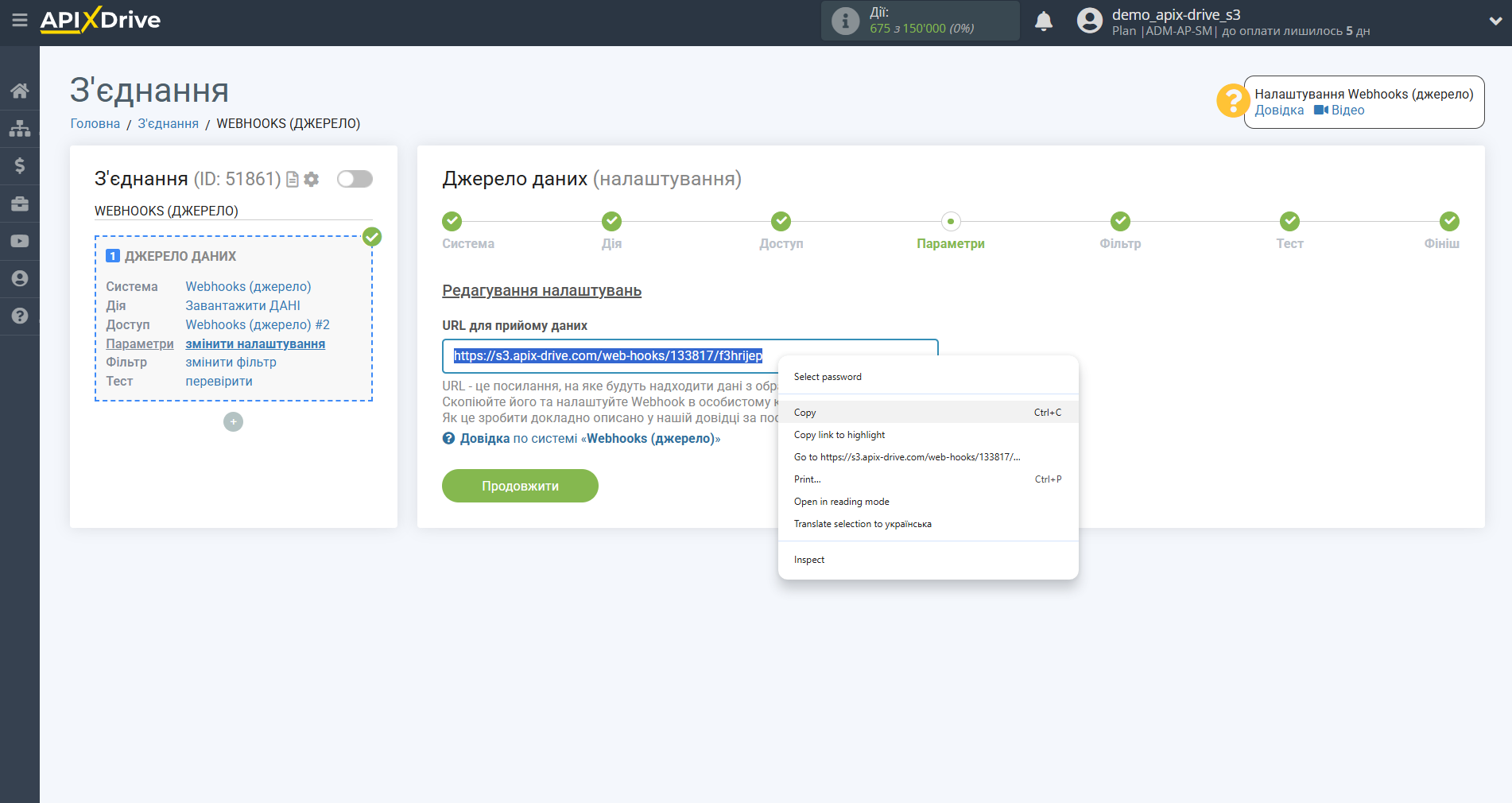Choose Translate selection to українська

point(928,524)
